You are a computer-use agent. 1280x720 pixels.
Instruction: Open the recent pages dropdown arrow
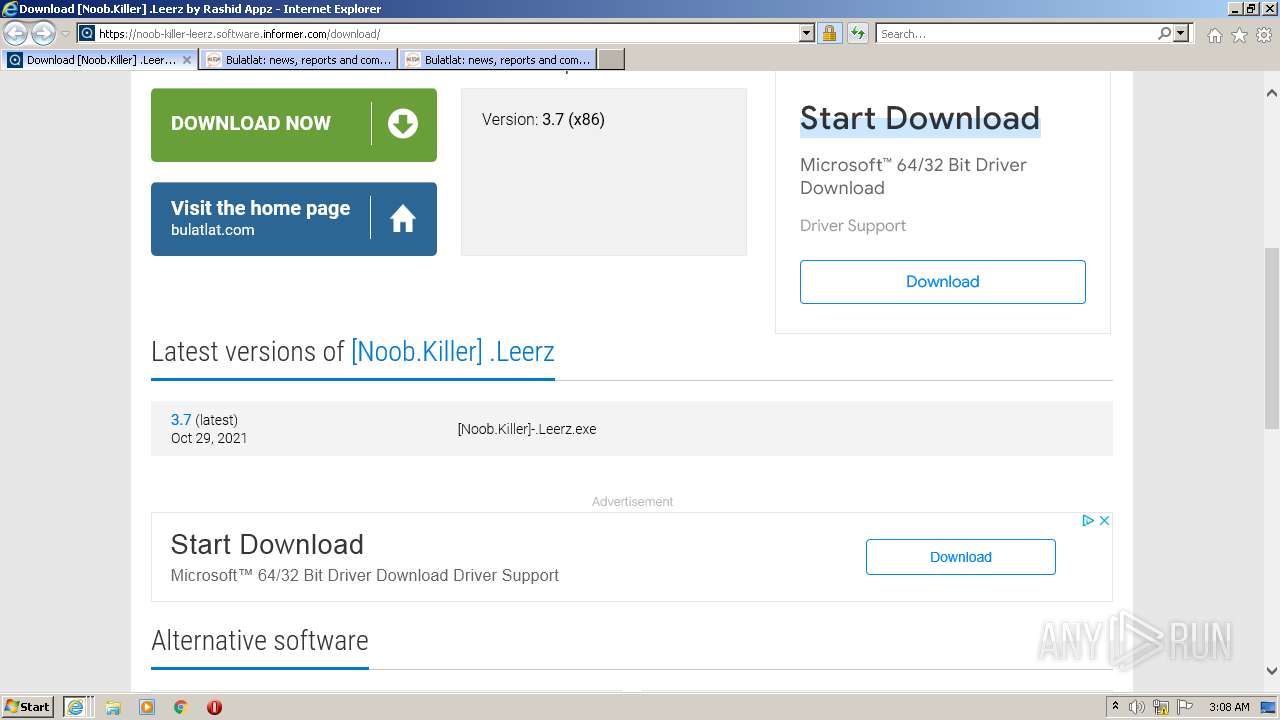point(65,34)
